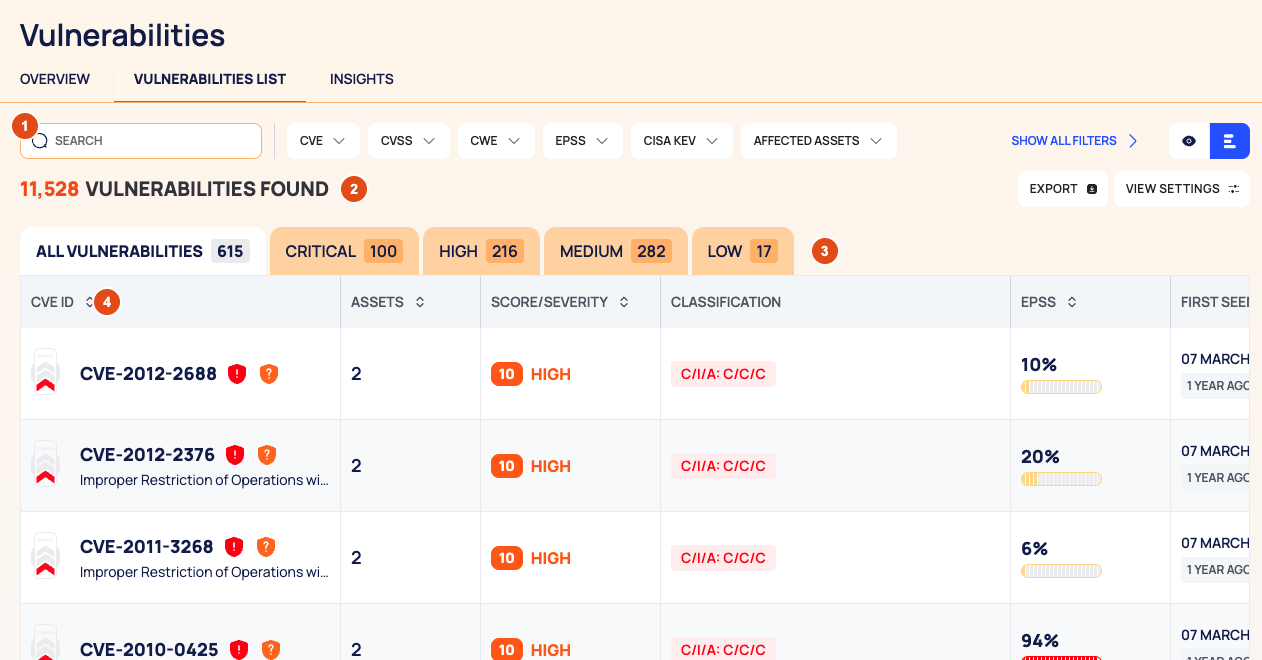Click red alert badge beside CVE-2011-3268
Screen dimensions: 1262x660
[x=234, y=547]
